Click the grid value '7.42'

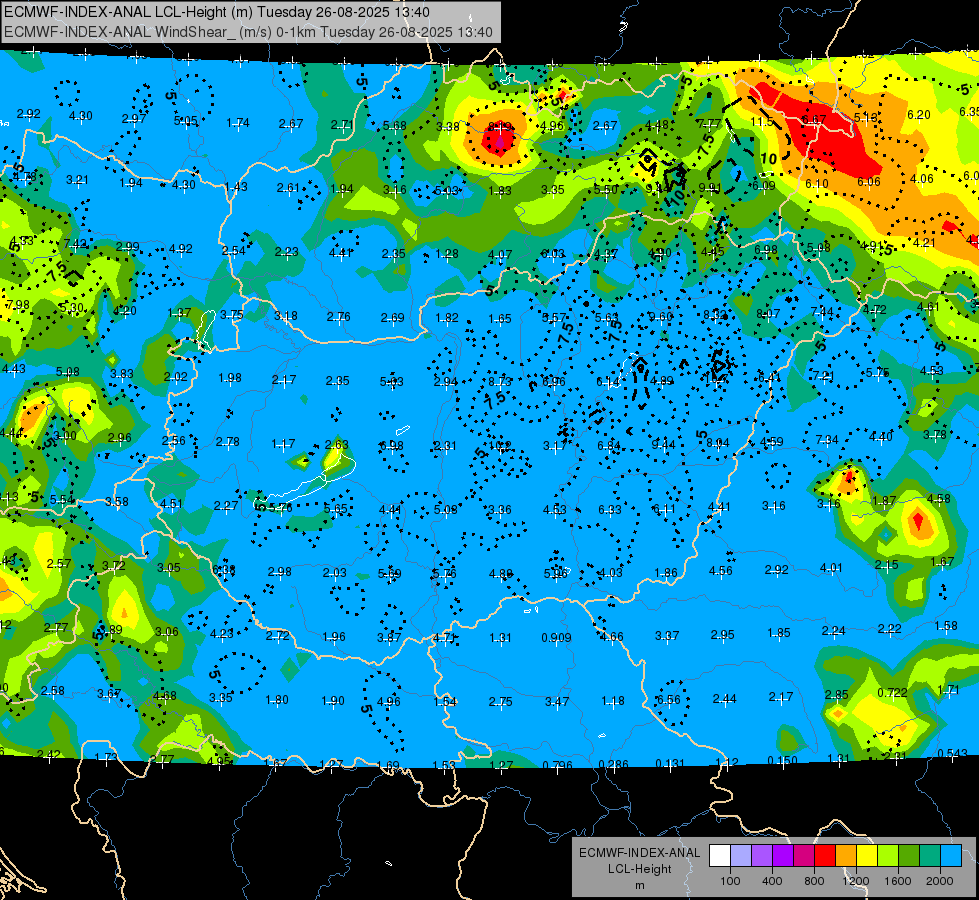[x=76, y=244]
